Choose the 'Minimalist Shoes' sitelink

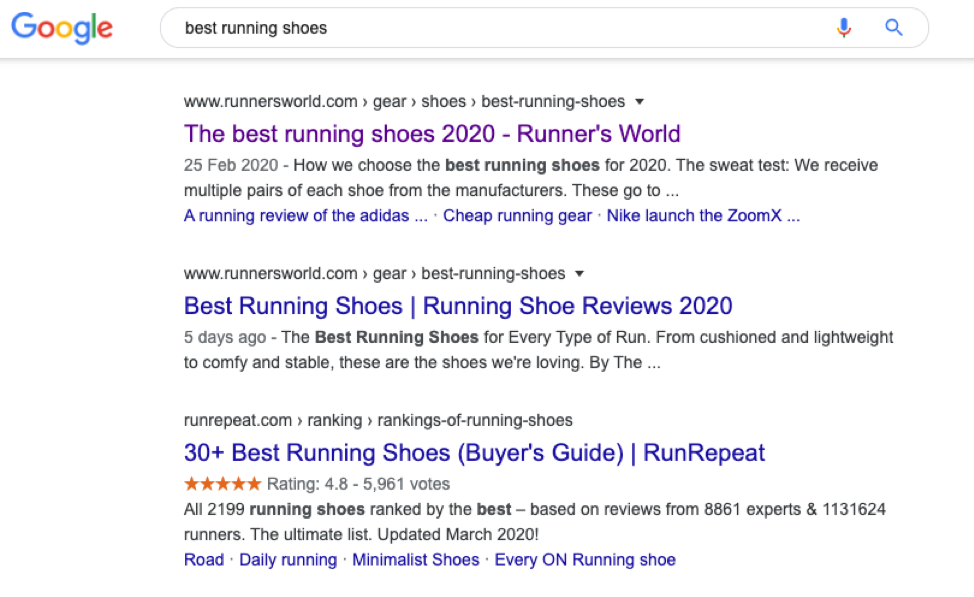(x=416, y=560)
